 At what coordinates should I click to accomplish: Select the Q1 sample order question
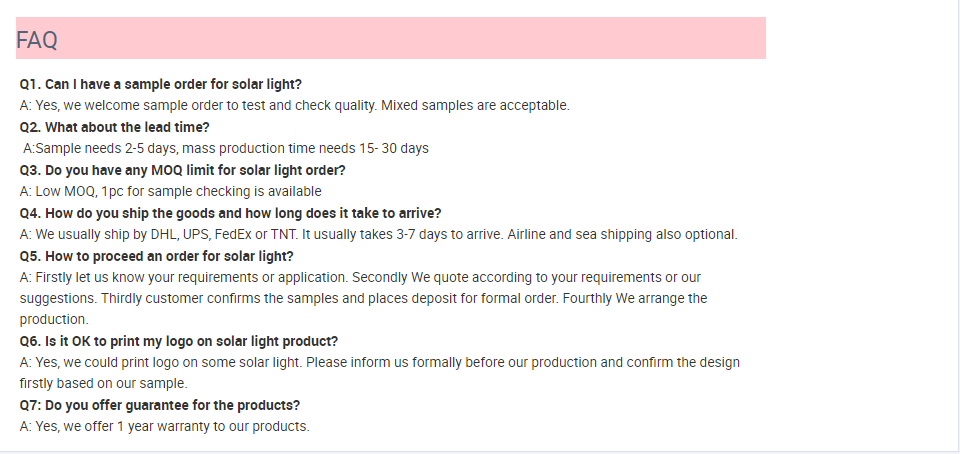pos(160,84)
